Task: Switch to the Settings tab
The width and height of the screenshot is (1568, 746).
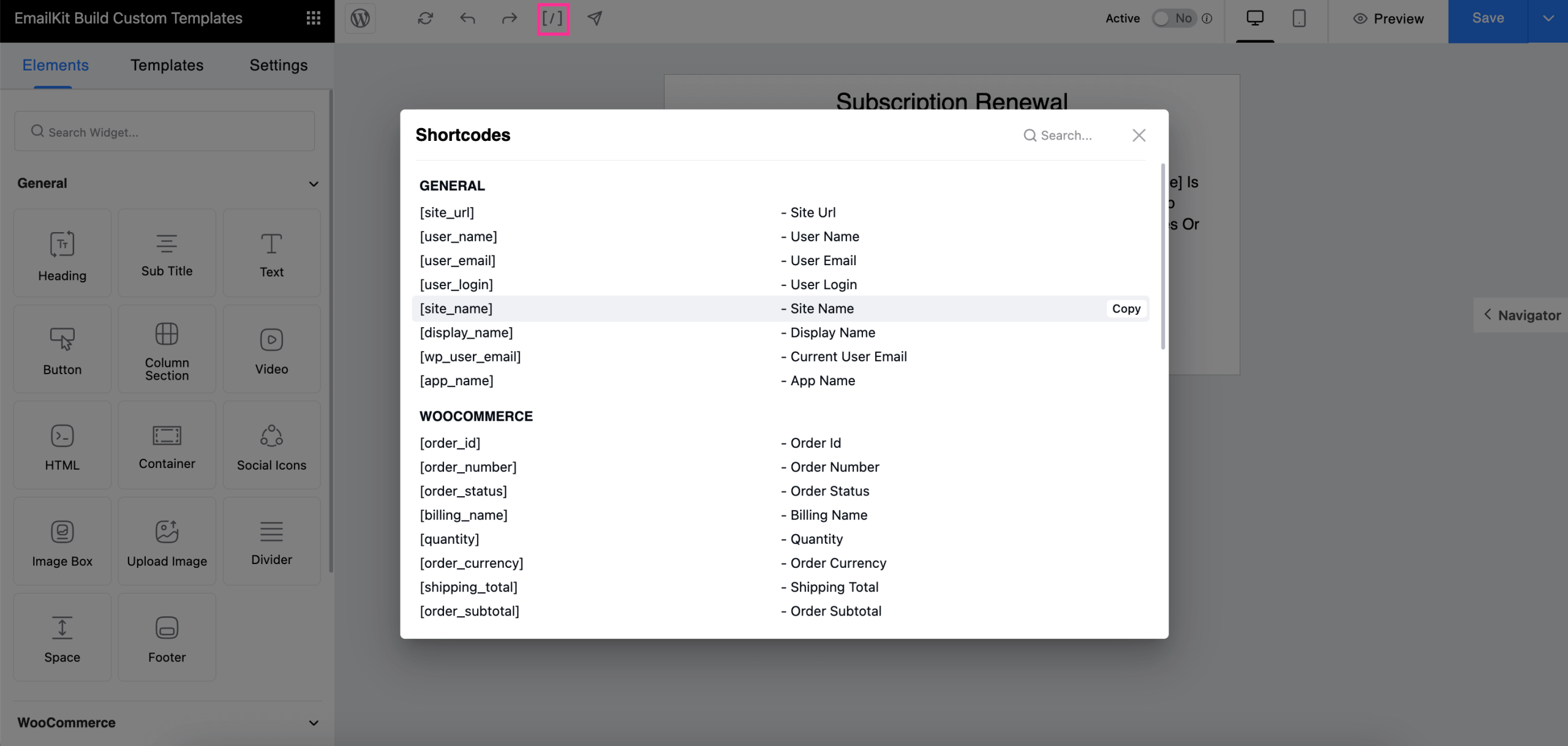Action: coord(278,66)
